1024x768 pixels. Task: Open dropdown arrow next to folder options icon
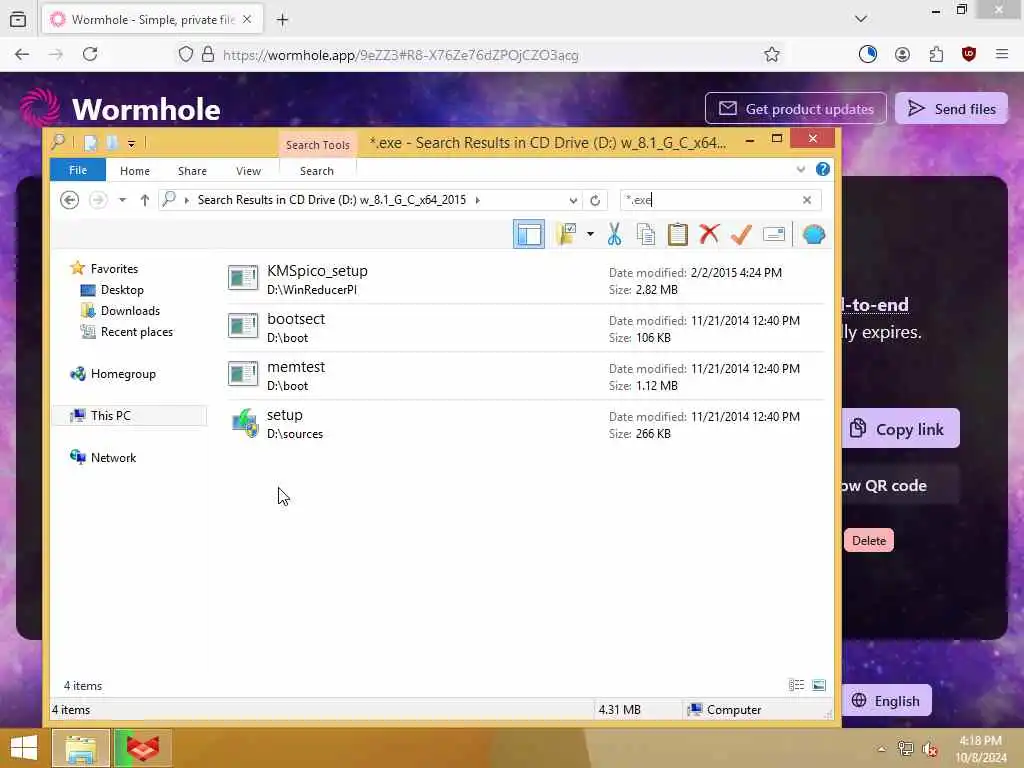pyautogui.click(x=590, y=234)
